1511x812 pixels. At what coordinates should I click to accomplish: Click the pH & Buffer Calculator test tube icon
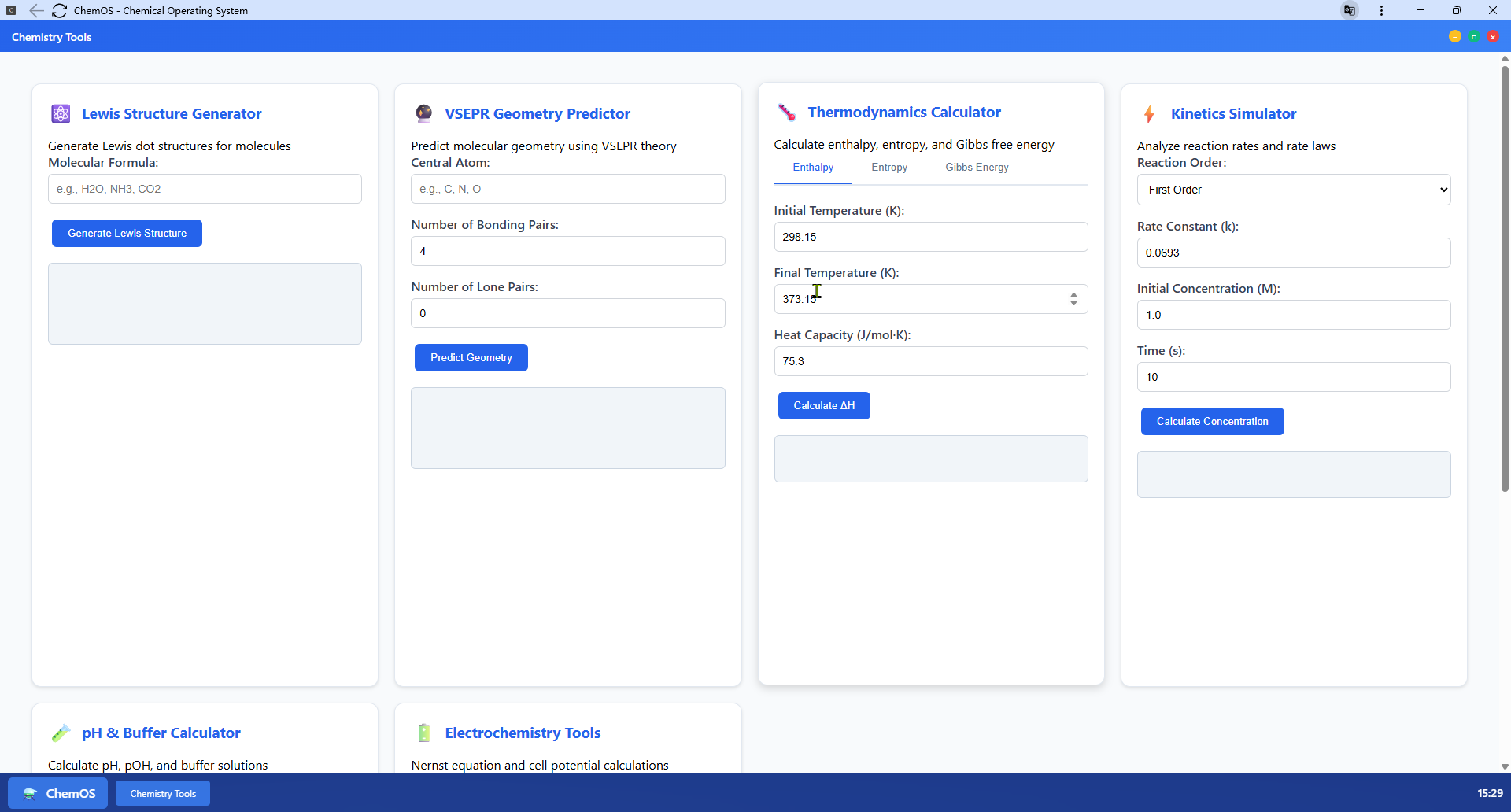pyautogui.click(x=61, y=733)
